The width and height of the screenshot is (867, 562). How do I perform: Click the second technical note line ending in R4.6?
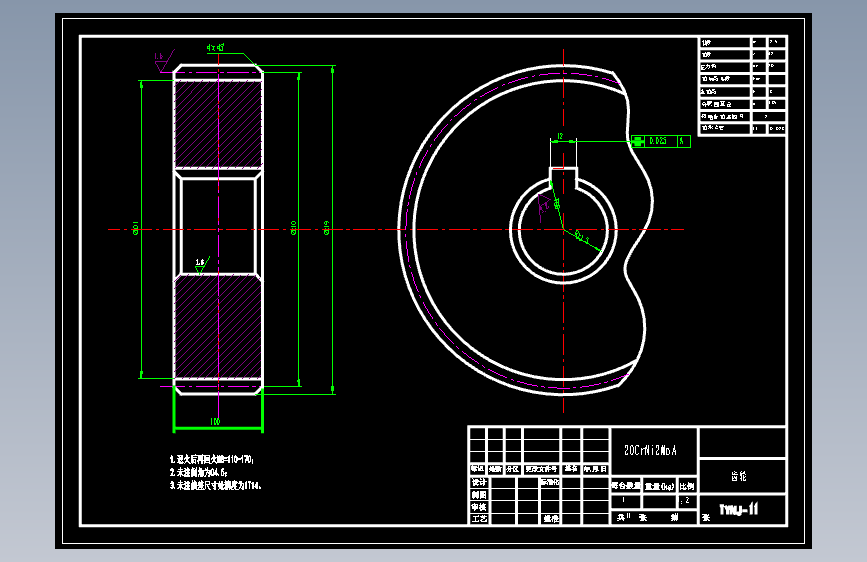point(198,472)
